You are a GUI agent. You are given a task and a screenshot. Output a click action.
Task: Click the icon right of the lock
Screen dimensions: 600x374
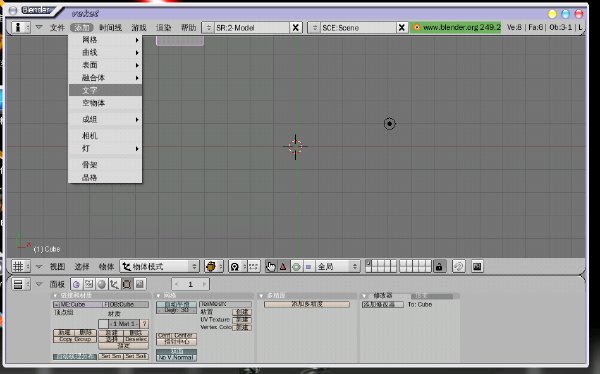(458, 266)
